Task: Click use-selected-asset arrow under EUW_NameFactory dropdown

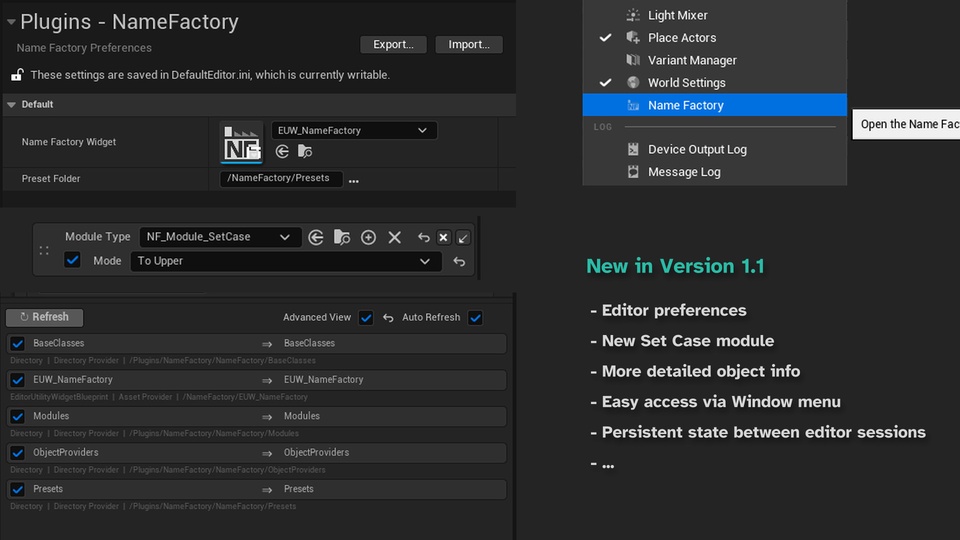Action: click(282, 151)
